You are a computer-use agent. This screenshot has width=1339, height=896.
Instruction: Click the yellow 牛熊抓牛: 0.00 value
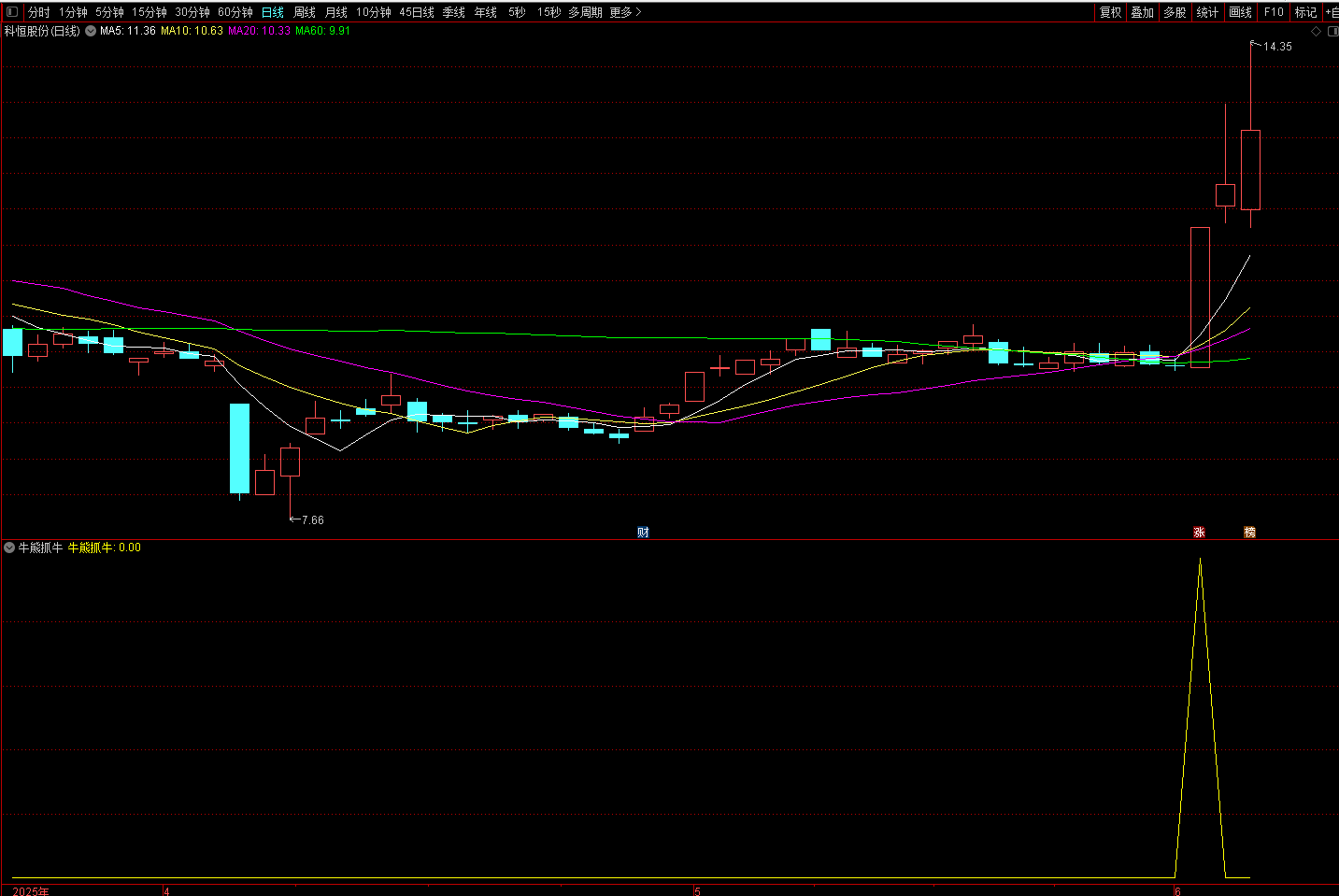coord(105,548)
